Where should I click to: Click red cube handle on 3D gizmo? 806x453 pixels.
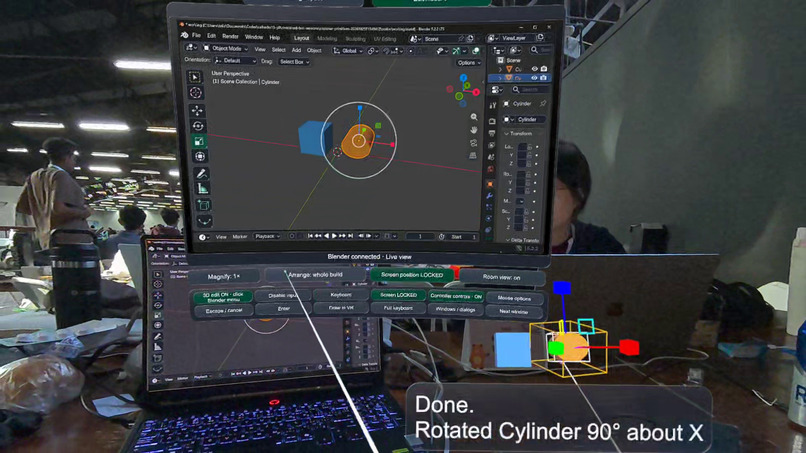[629, 348]
